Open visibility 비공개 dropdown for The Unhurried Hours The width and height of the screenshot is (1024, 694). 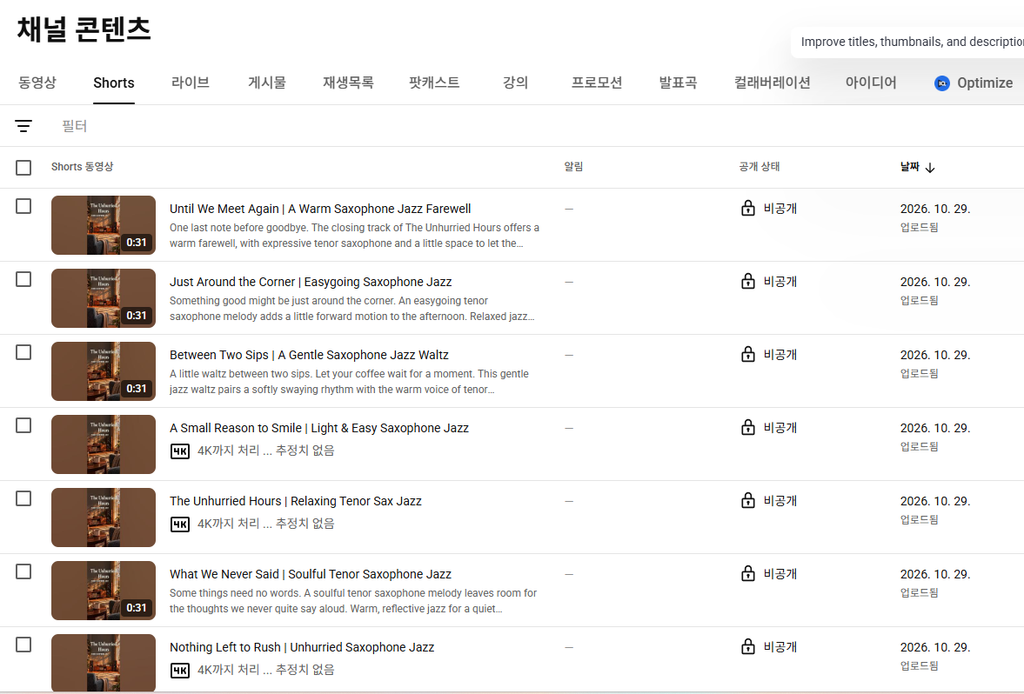tap(780, 501)
